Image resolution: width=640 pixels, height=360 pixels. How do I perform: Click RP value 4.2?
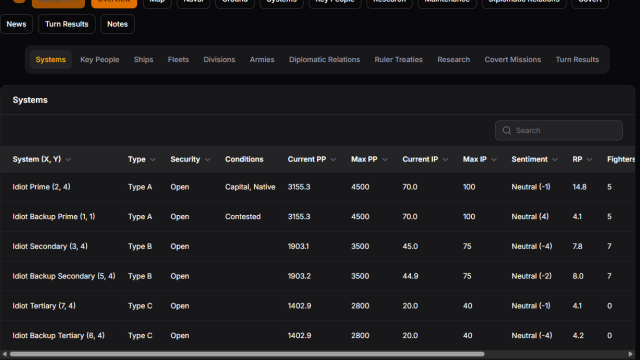click(578, 336)
